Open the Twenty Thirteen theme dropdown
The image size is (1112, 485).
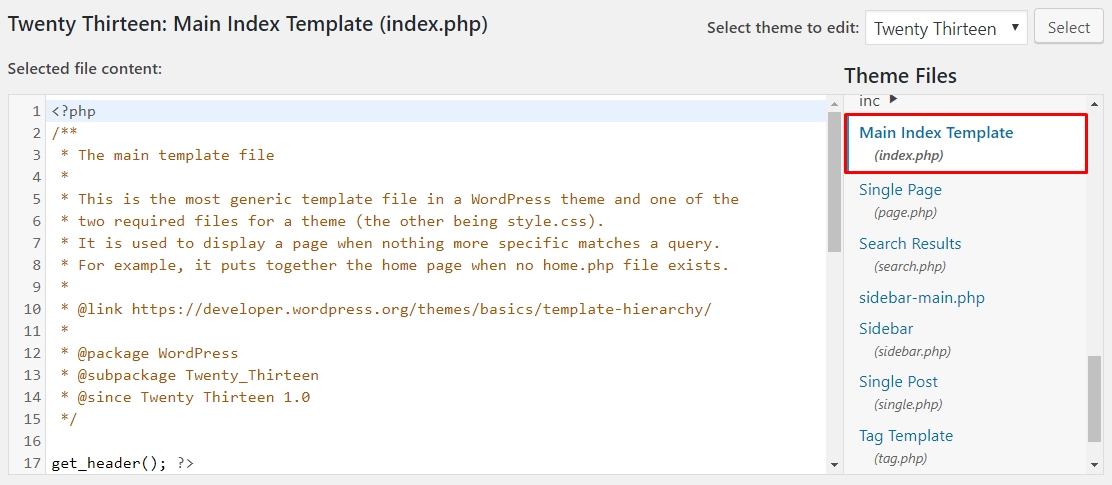(x=945, y=29)
